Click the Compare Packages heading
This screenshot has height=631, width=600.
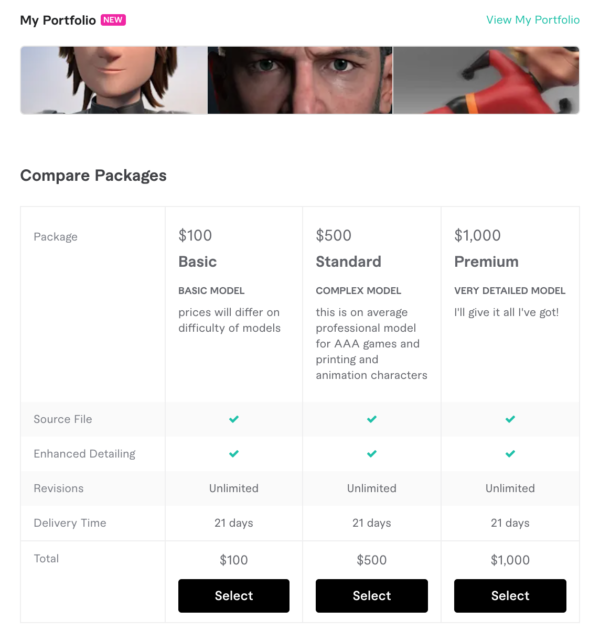[93, 175]
